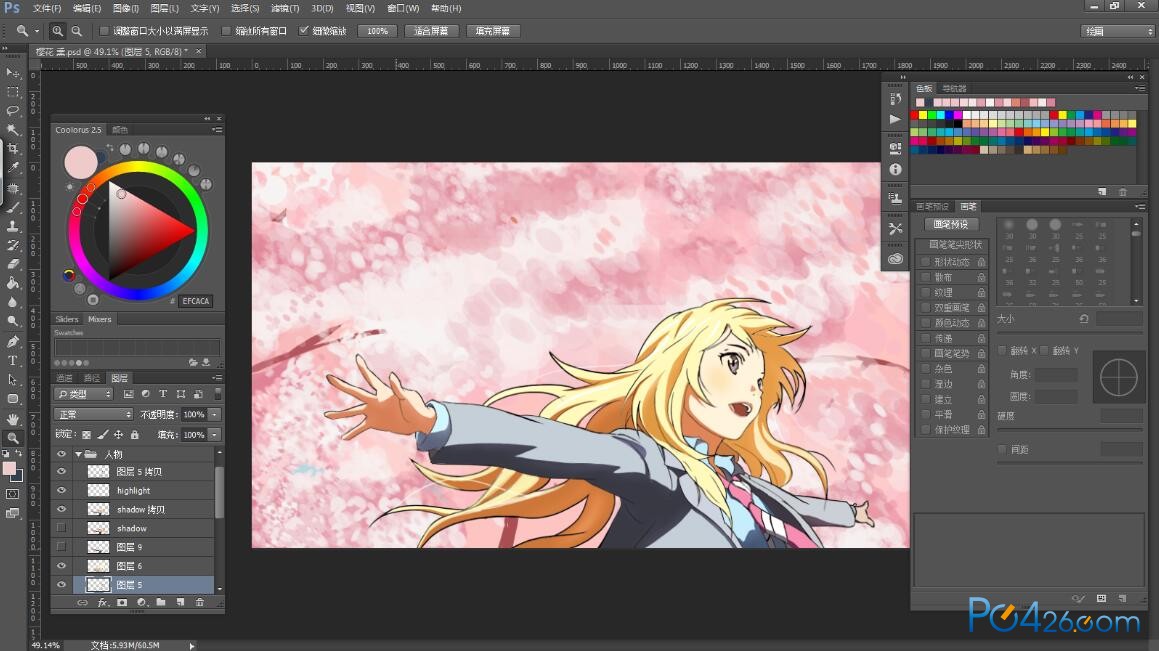Open the Coolorus panel flyout menu
Viewport: 1159px width, 651px height.
click(x=217, y=130)
